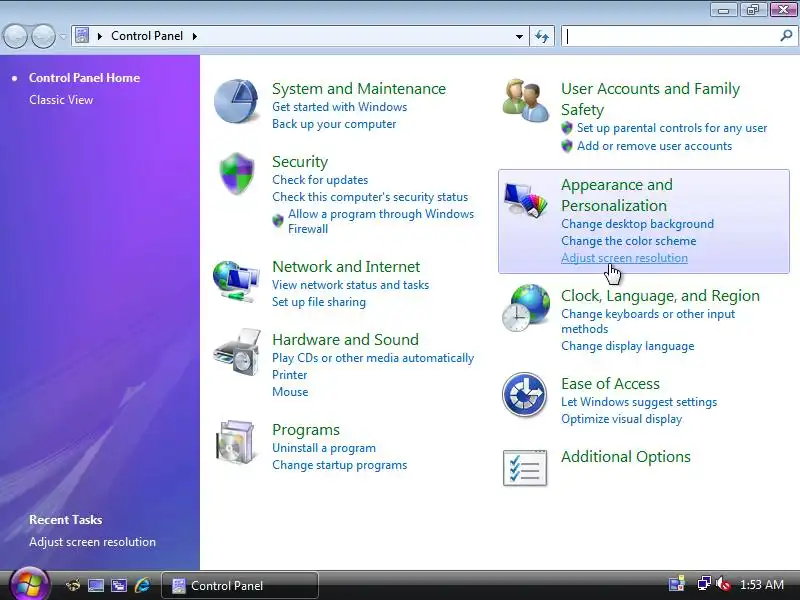Click the Back navigation button
The height and width of the screenshot is (600, 800).
[15, 36]
